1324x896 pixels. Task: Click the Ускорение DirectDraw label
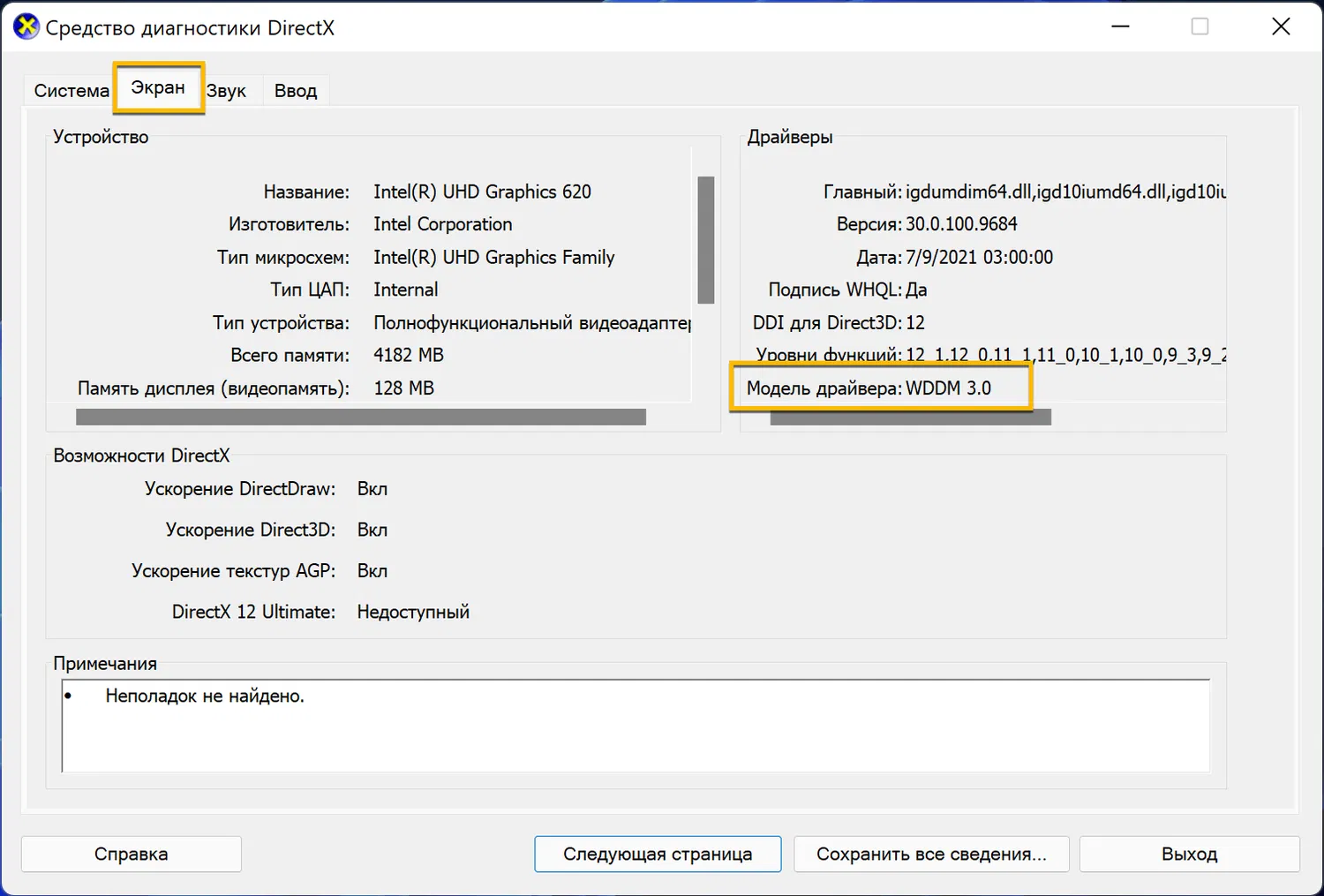(x=240, y=488)
